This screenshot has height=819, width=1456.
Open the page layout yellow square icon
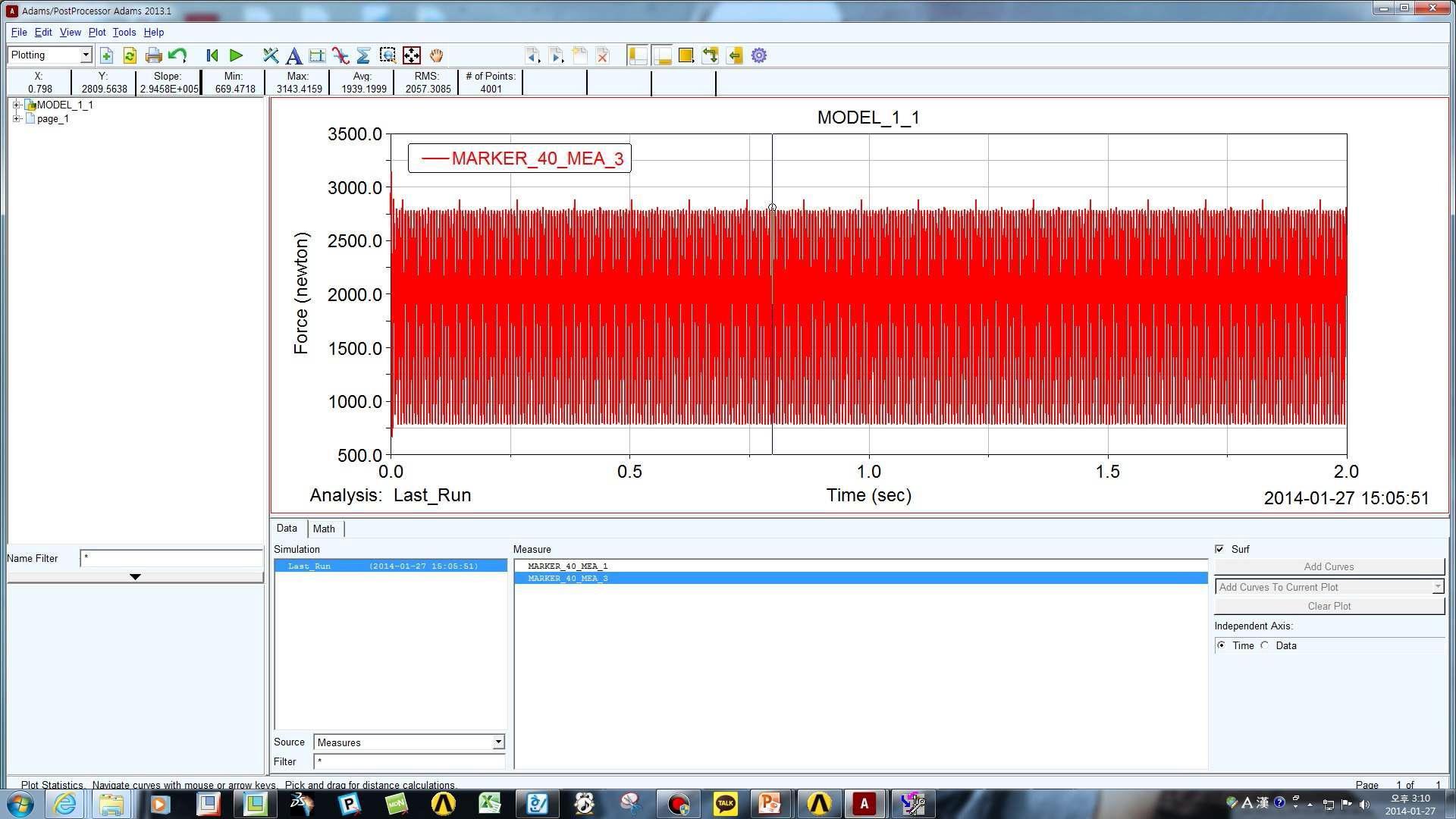pyautogui.click(x=686, y=55)
